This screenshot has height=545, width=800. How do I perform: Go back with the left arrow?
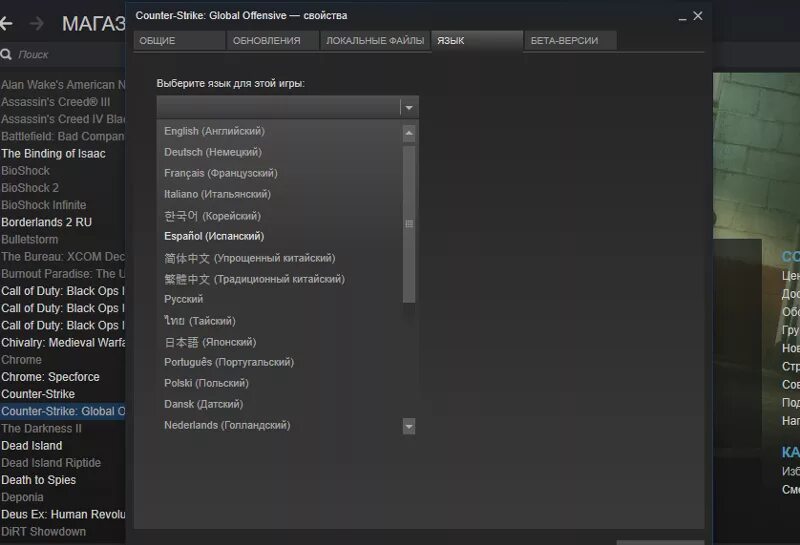pyautogui.click(x=6, y=23)
